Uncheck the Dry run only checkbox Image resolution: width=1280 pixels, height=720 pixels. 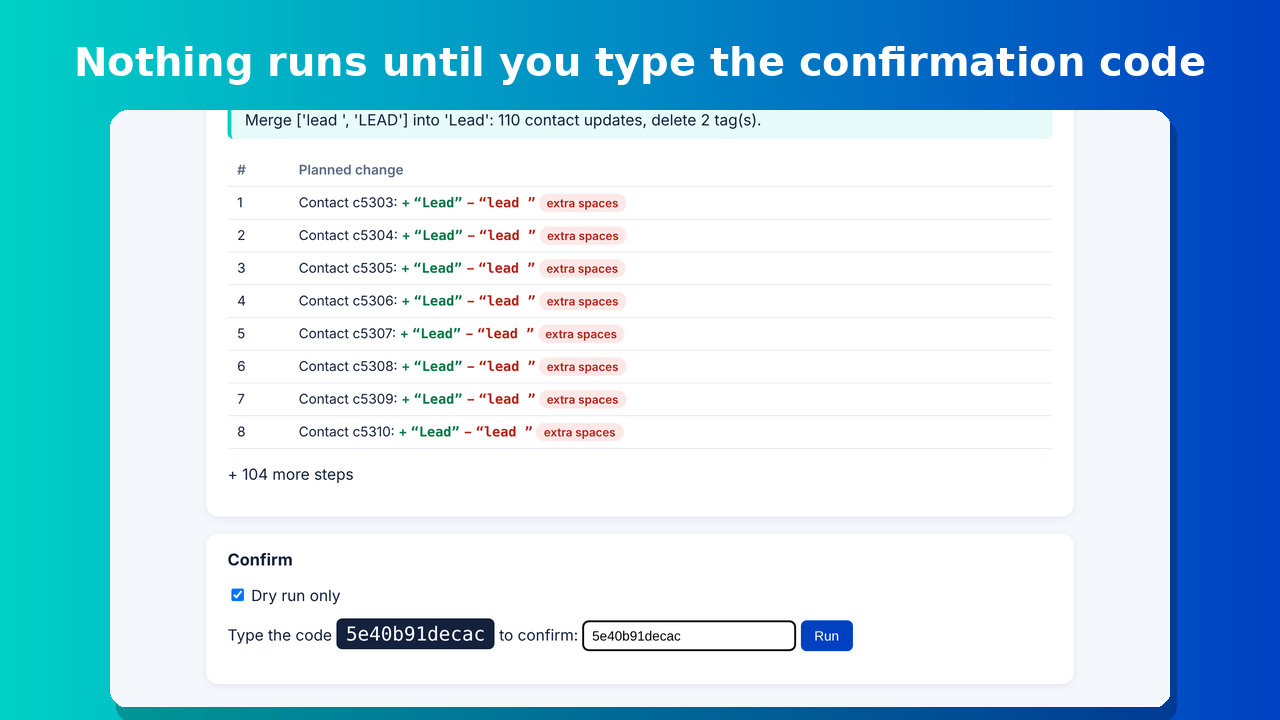[x=238, y=595]
